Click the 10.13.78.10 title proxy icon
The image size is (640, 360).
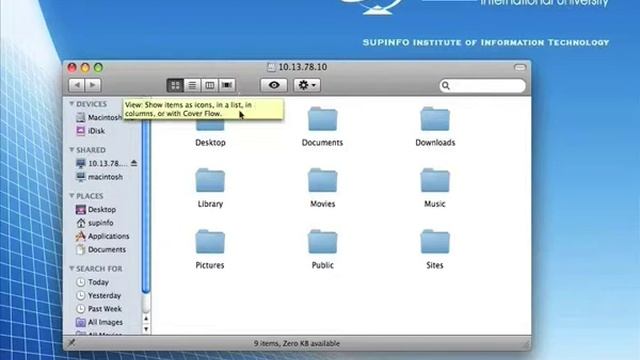click(x=271, y=67)
